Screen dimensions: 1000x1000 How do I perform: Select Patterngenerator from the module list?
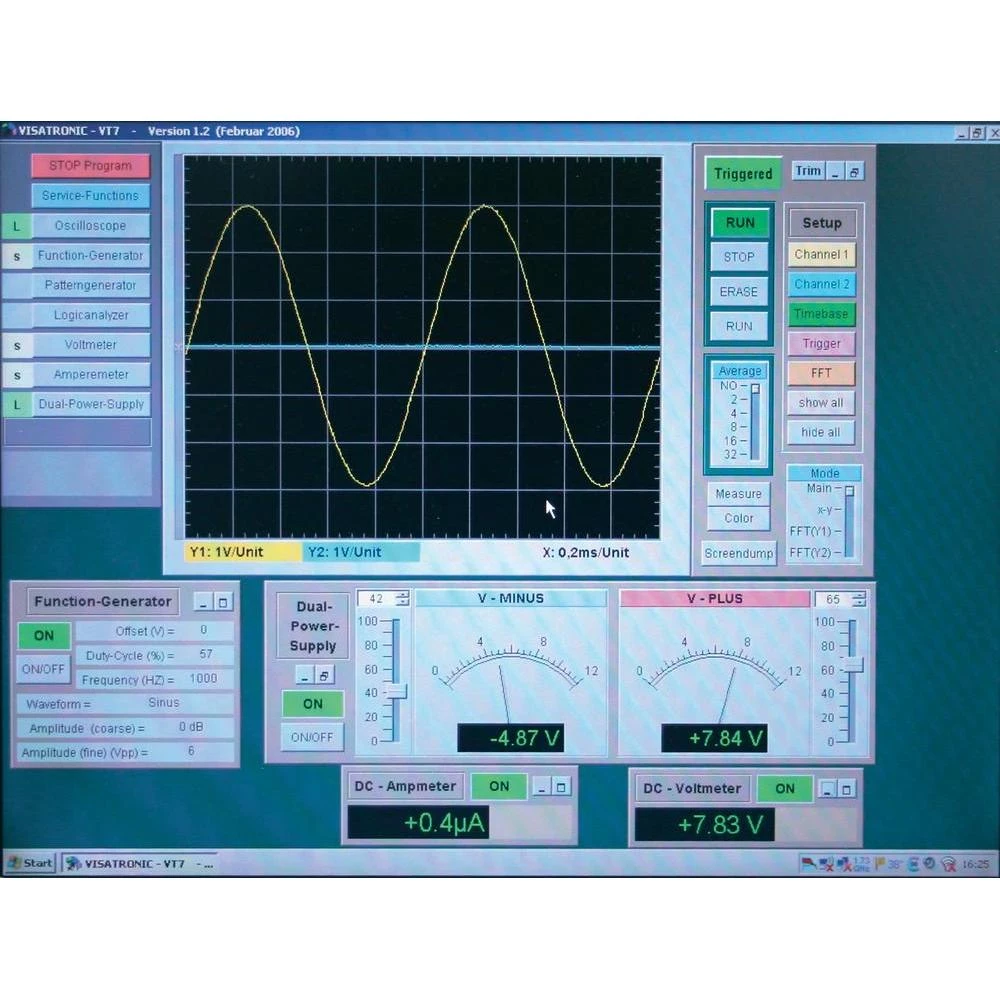[90, 285]
